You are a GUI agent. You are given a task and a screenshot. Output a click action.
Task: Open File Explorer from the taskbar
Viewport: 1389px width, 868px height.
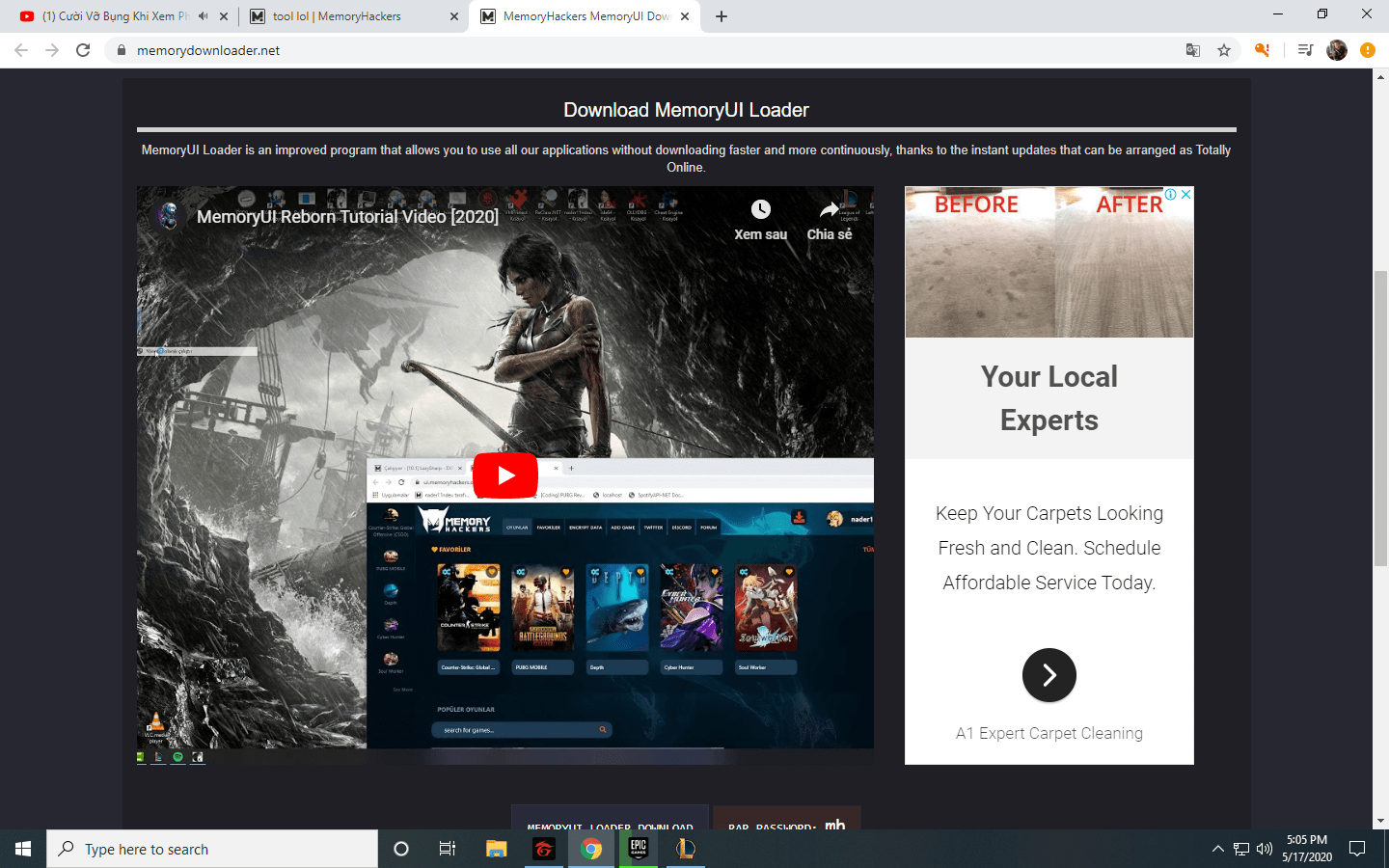496,849
